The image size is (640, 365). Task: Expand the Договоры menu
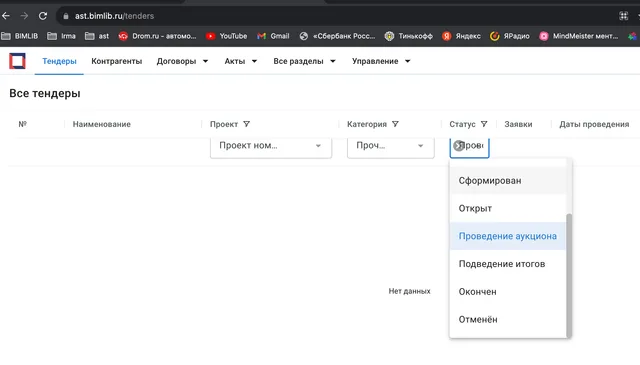pos(182,61)
